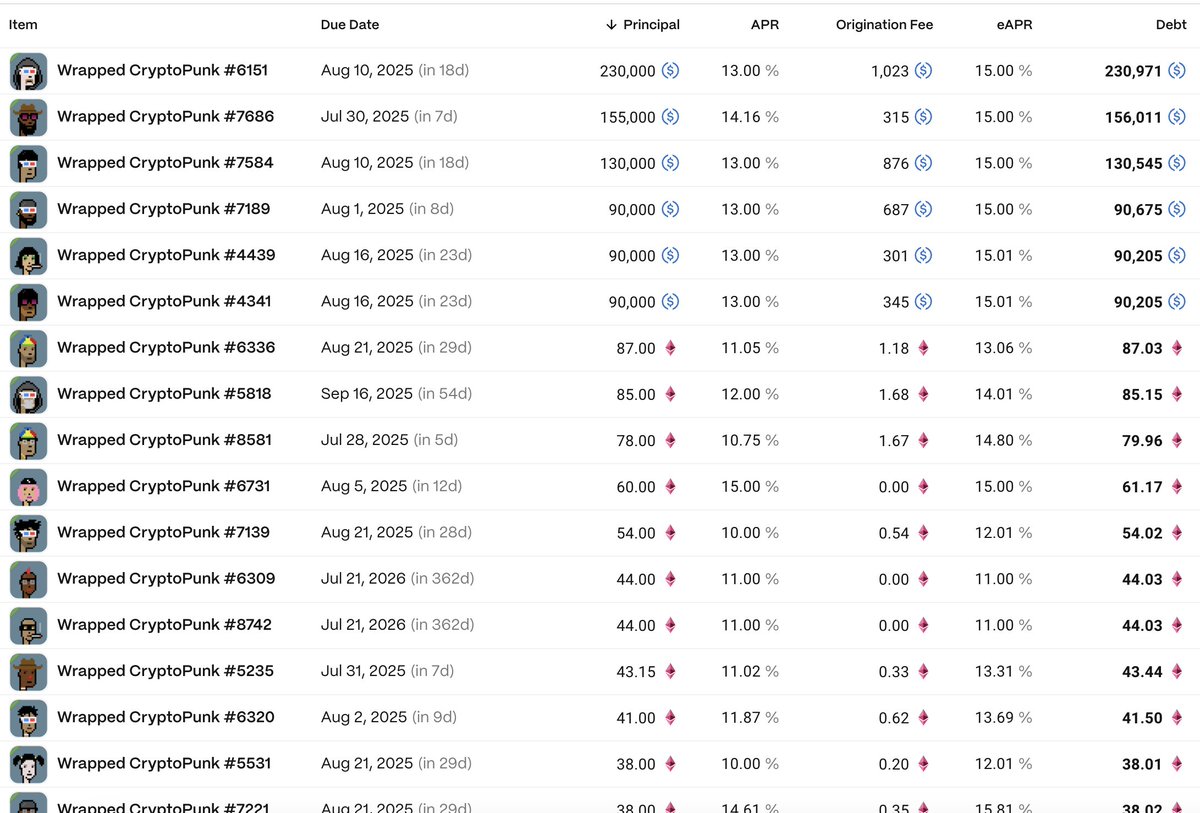
Task: Click the Item column header
Action: click(x=23, y=25)
